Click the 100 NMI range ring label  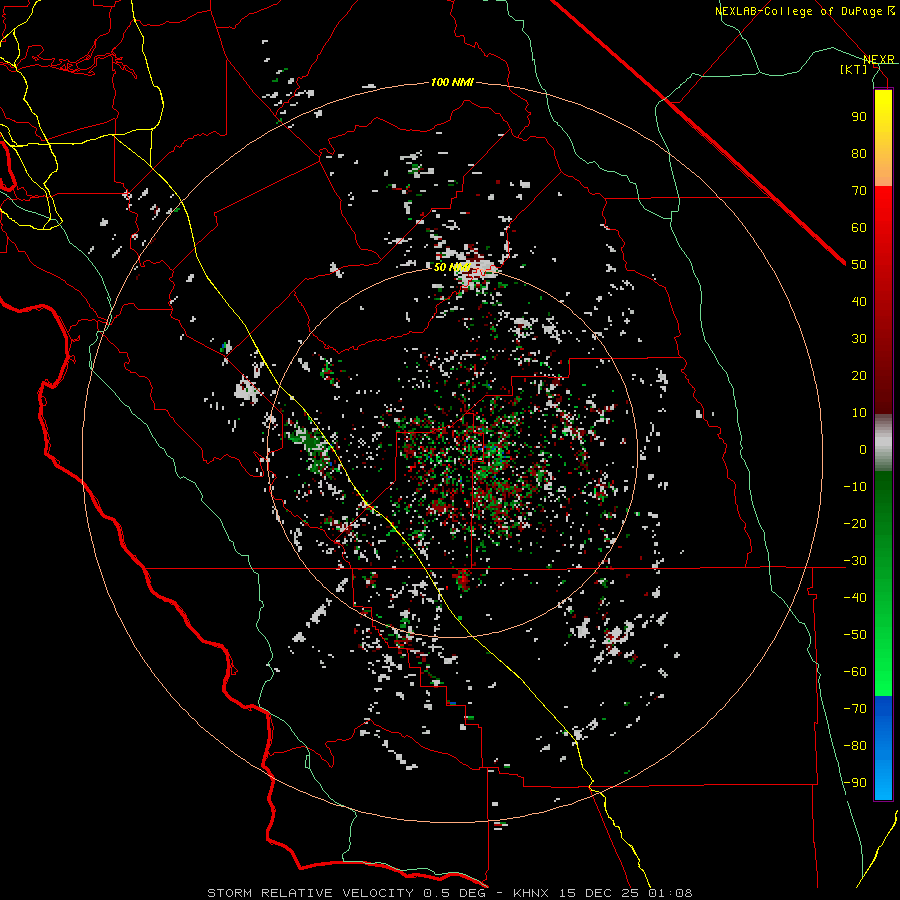coord(452,82)
